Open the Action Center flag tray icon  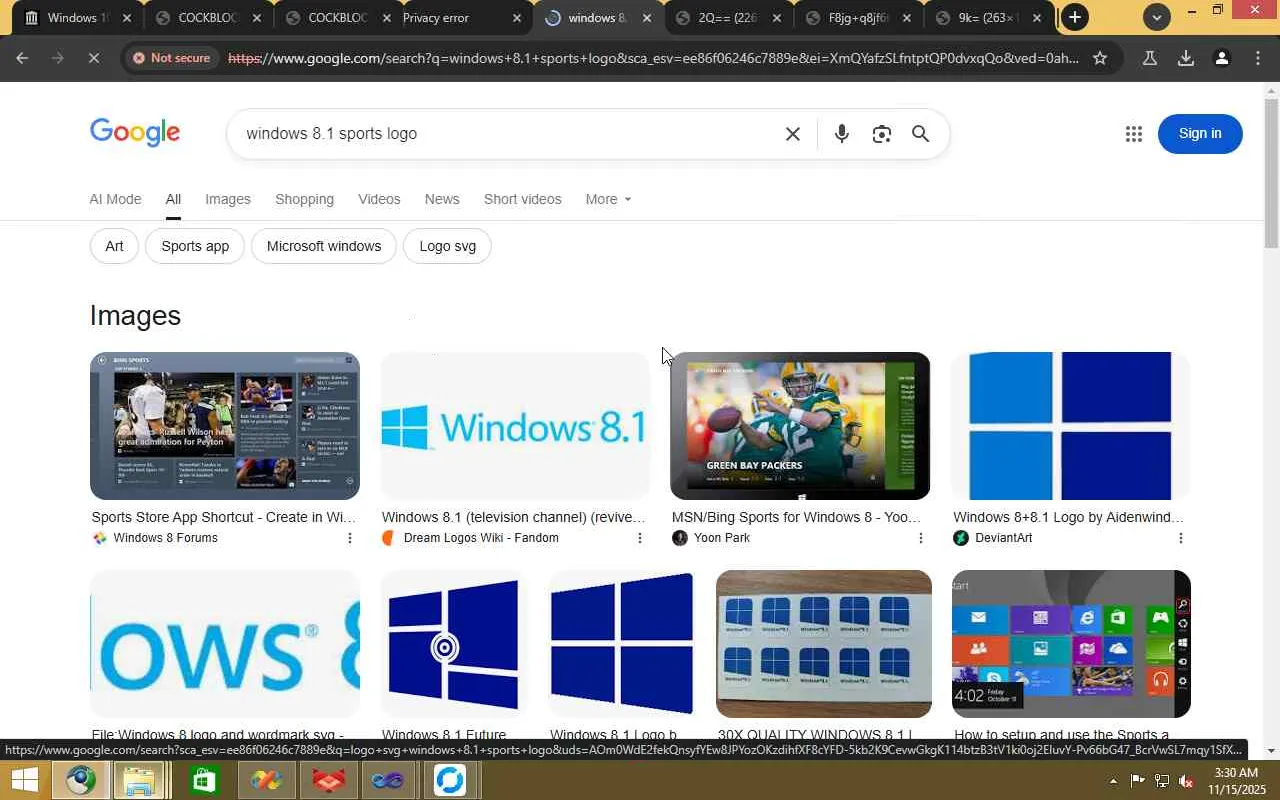coord(1138,781)
